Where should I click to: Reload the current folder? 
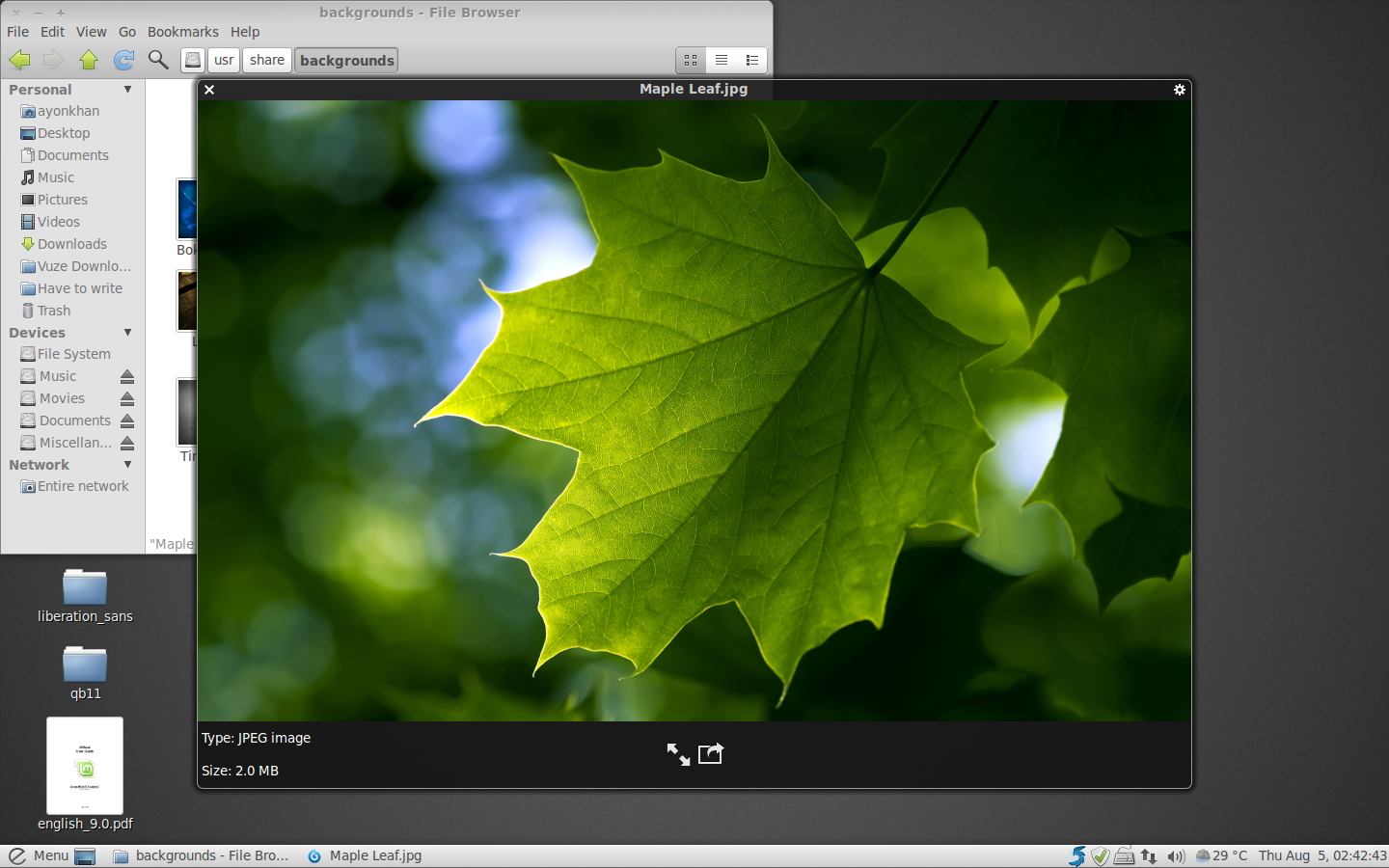pos(124,60)
